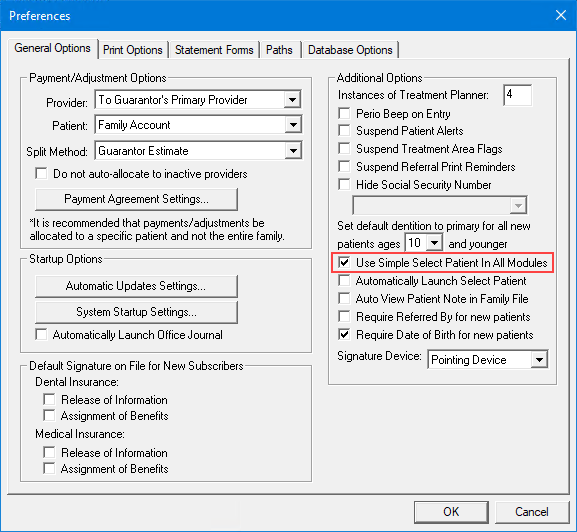The image size is (577, 532).
Task: Select the Database Options tab
Action: pos(350,50)
